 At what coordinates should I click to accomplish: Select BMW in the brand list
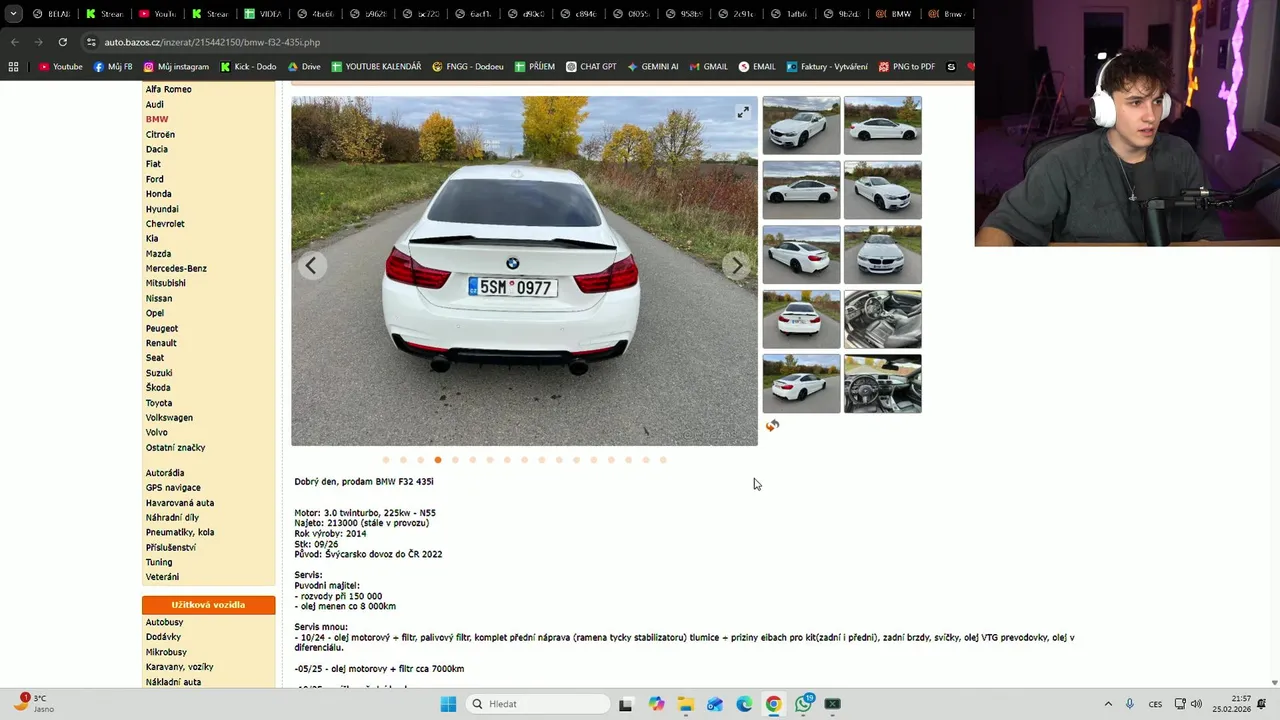pos(157,119)
